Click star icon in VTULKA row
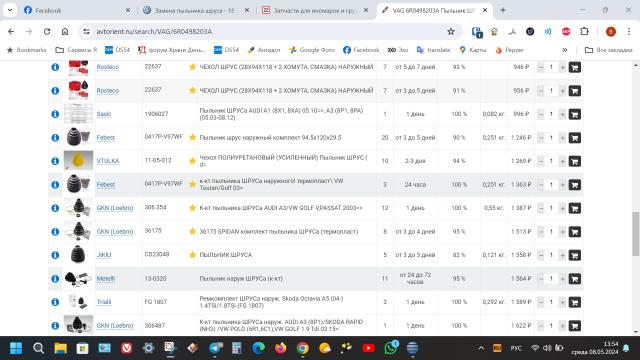 point(193,161)
